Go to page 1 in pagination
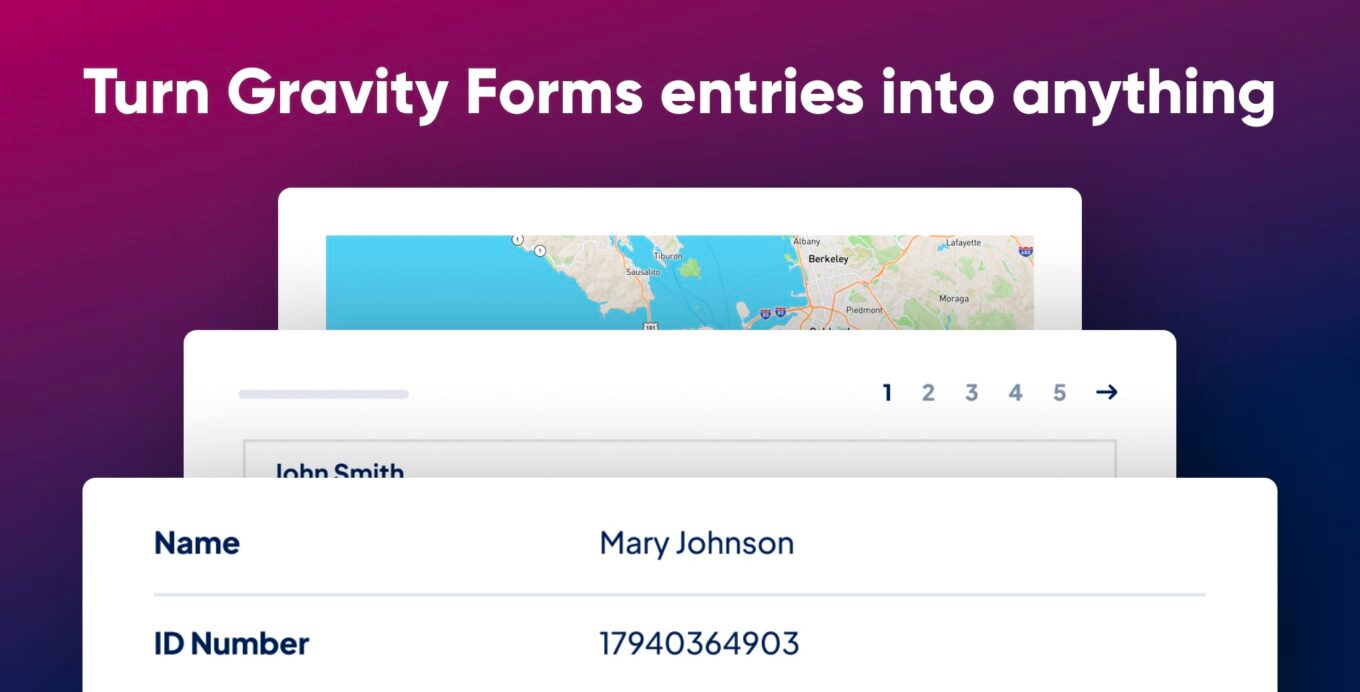1360x692 pixels. pyautogui.click(x=886, y=393)
